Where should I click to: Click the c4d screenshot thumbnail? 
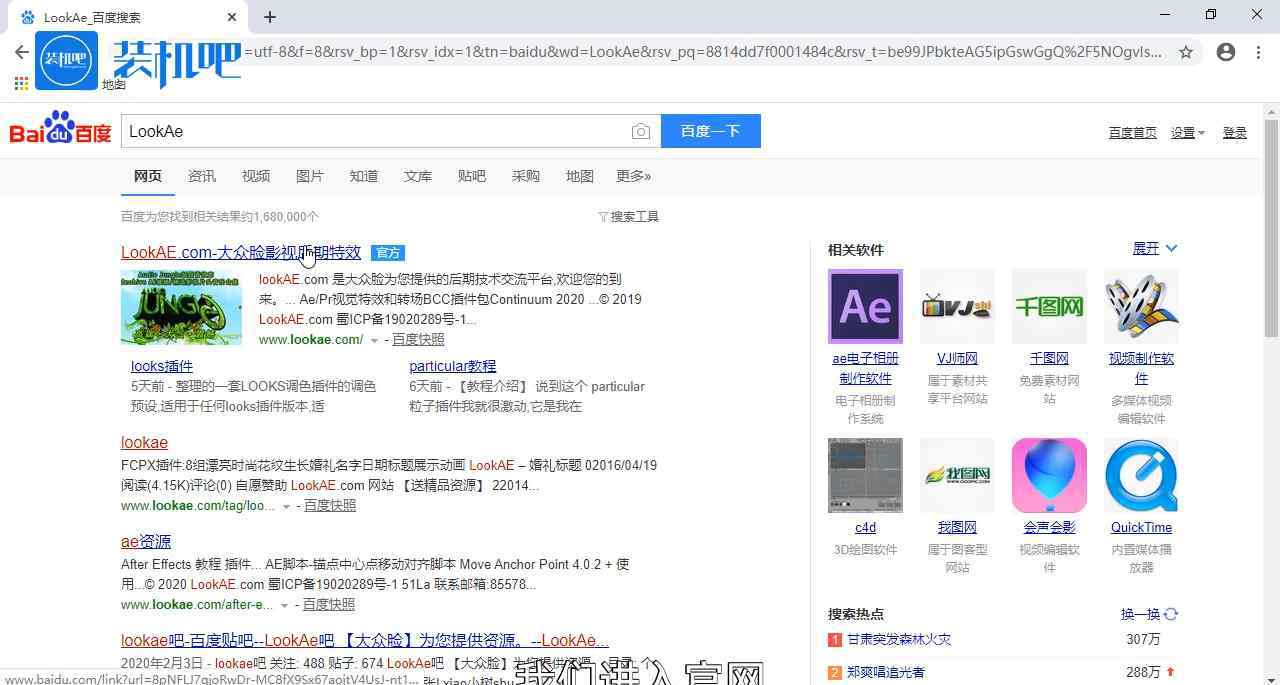[865, 475]
